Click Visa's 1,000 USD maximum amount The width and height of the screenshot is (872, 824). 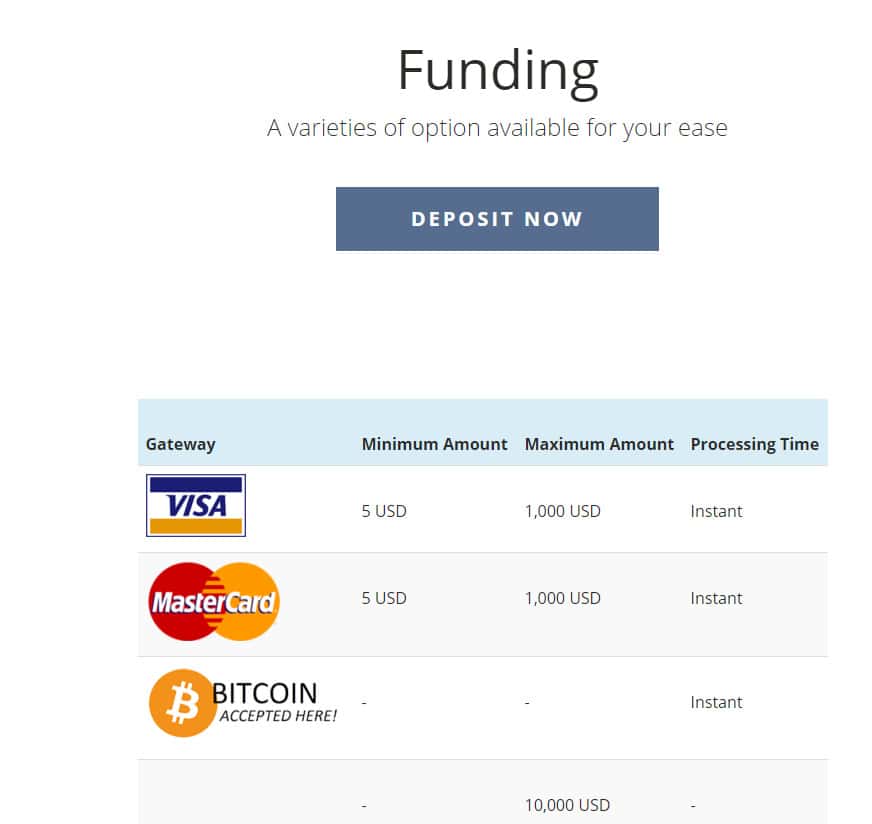click(x=562, y=511)
